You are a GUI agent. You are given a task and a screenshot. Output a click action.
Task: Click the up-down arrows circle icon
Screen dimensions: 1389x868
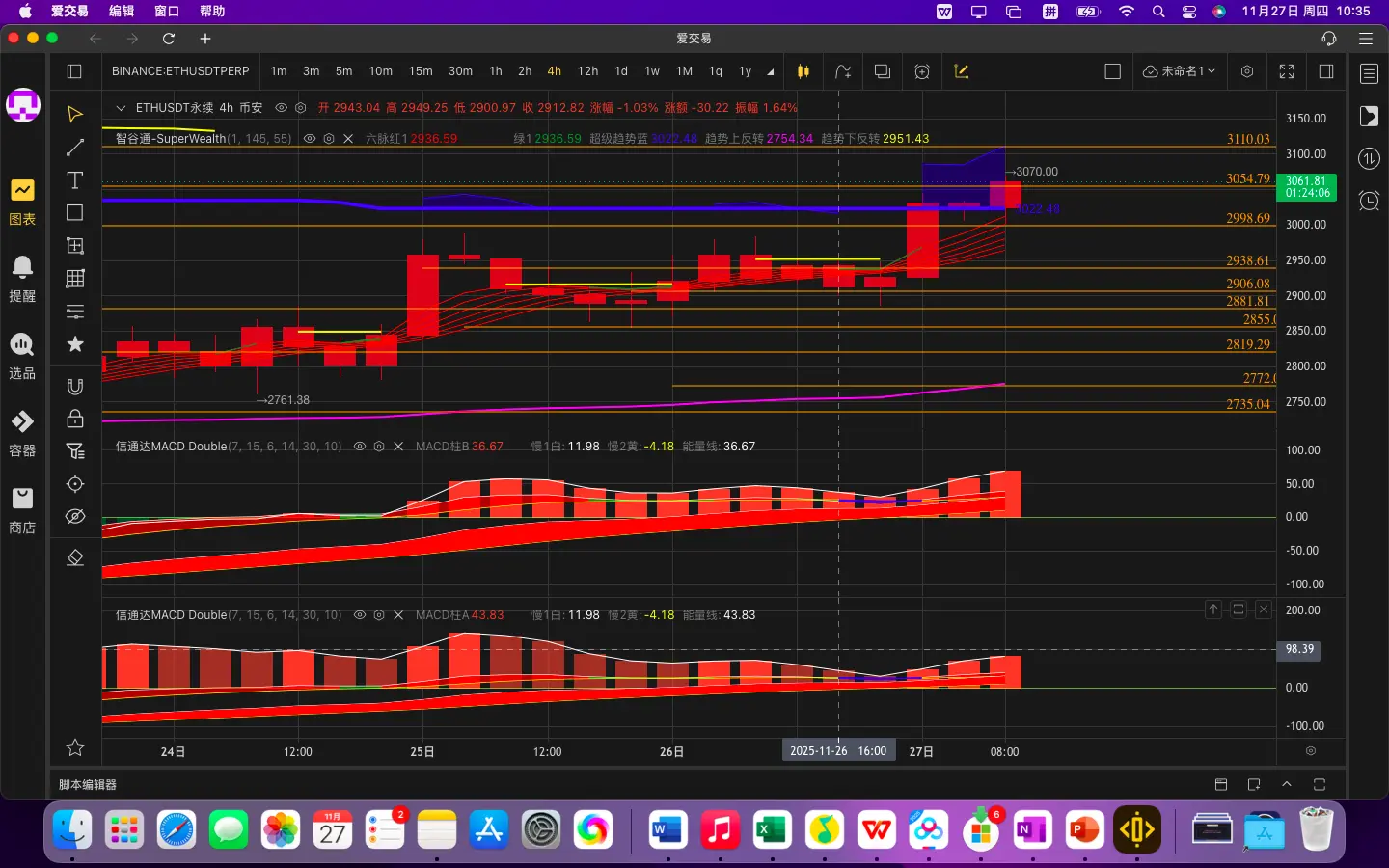[1369, 158]
